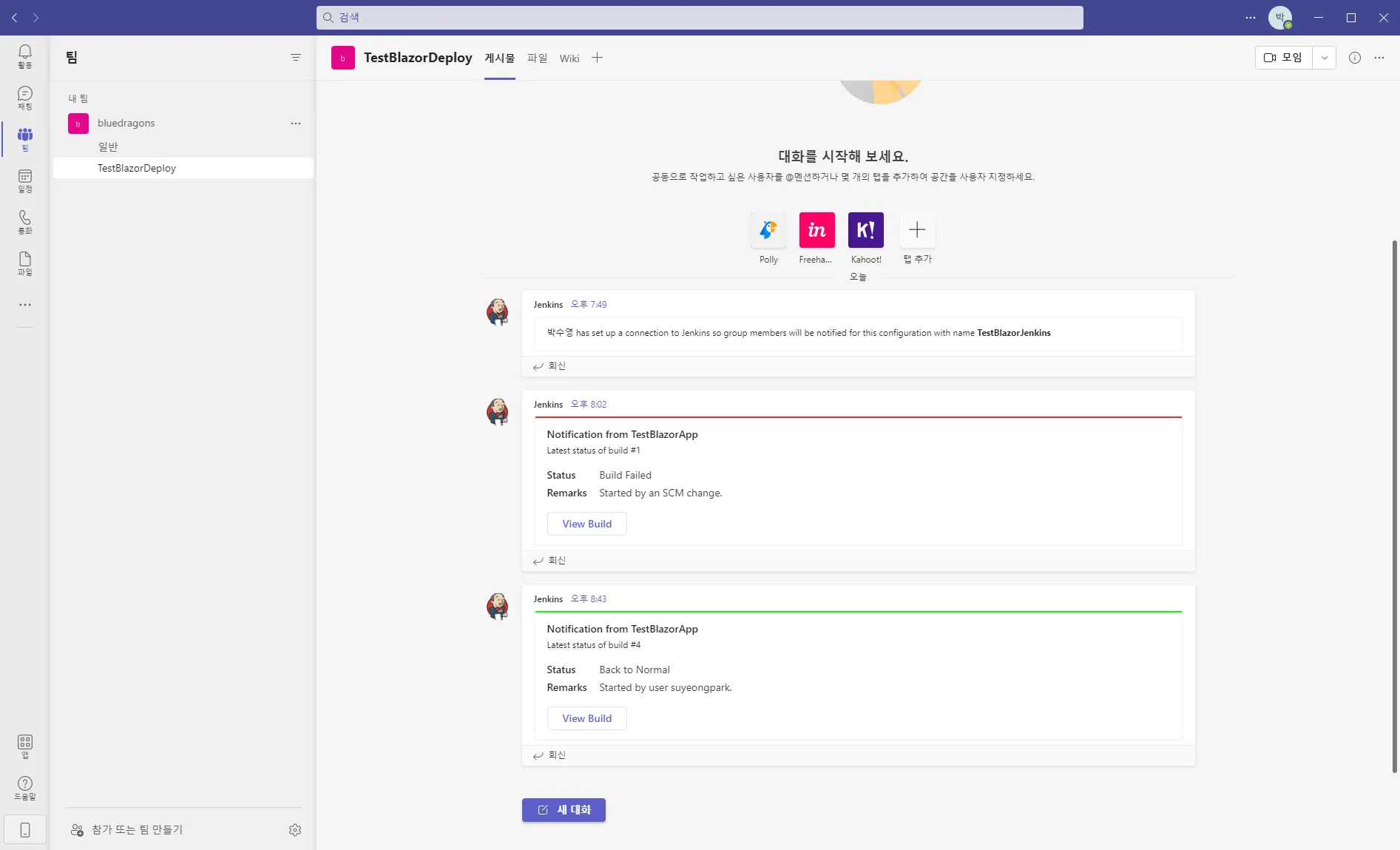The height and width of the screenshot is (850, 1400).
Task: Open the Activity feed in sidebar
Action: (25, 56)
